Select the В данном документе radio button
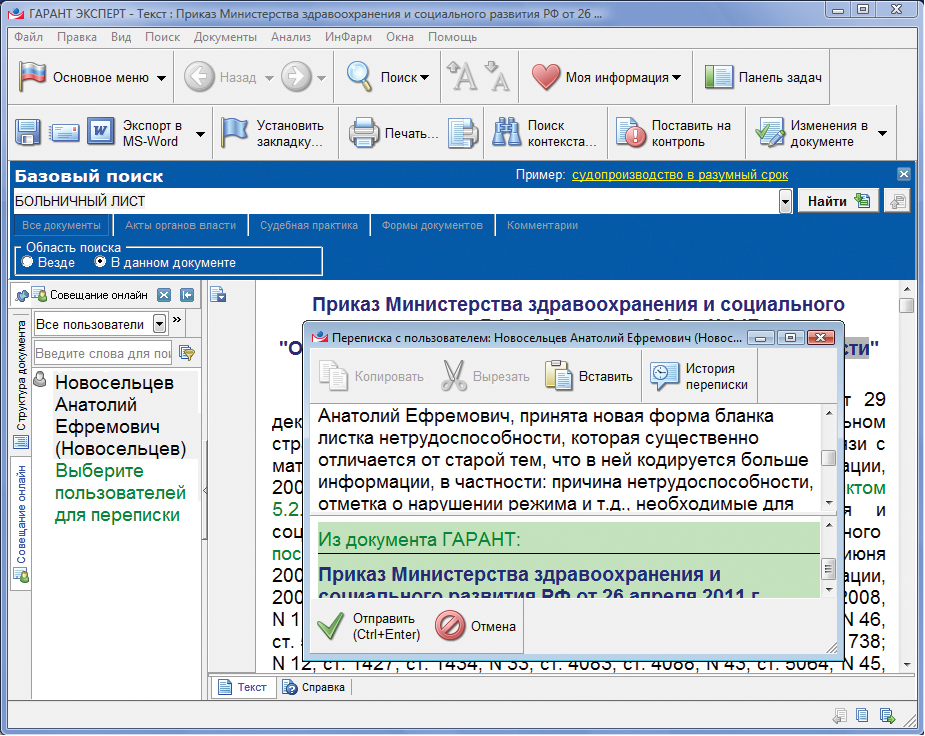 tap(100, 263)
